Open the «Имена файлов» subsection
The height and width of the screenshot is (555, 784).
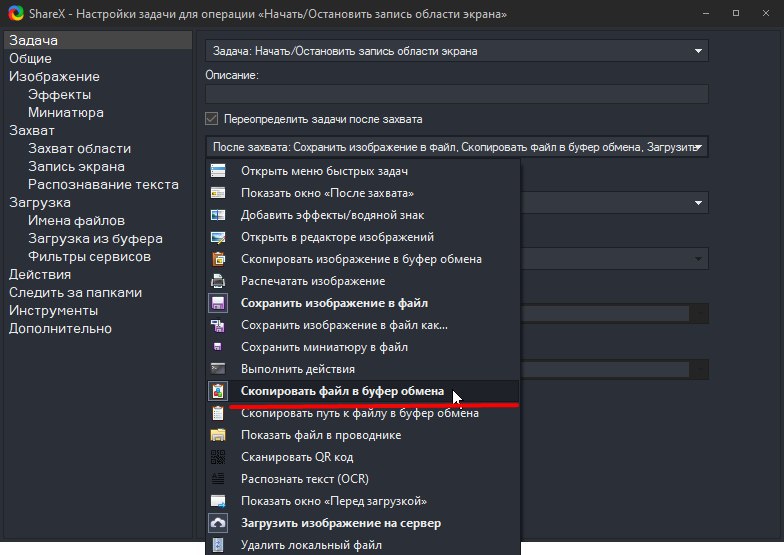[x=76, y=220]
